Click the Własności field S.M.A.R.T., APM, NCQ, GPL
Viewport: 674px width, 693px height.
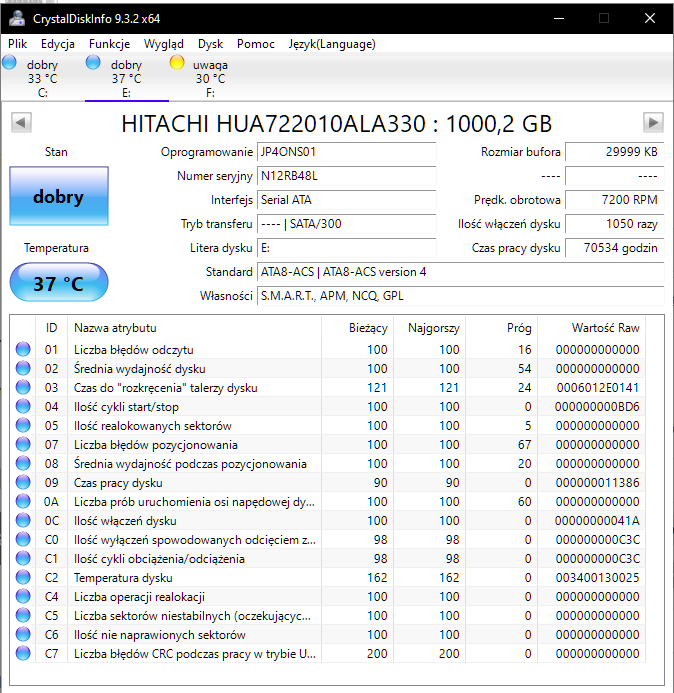461,296
